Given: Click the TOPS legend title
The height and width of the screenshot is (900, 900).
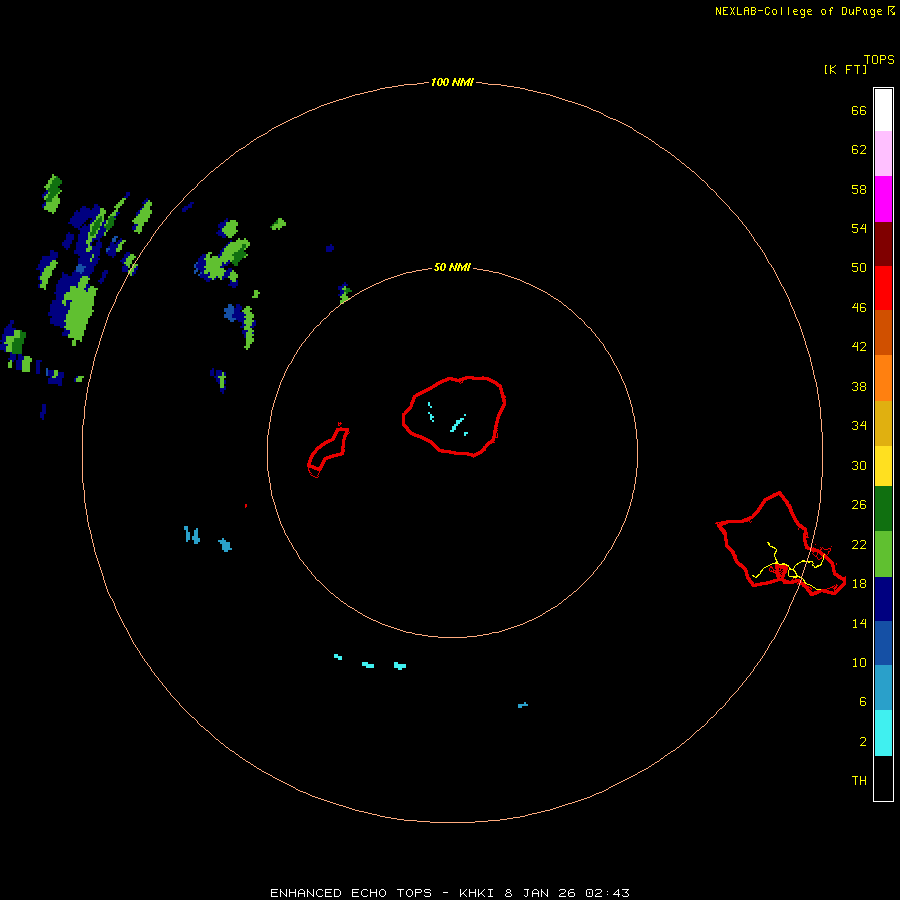Looking at the screenshot, I should [x=879, y=59].
